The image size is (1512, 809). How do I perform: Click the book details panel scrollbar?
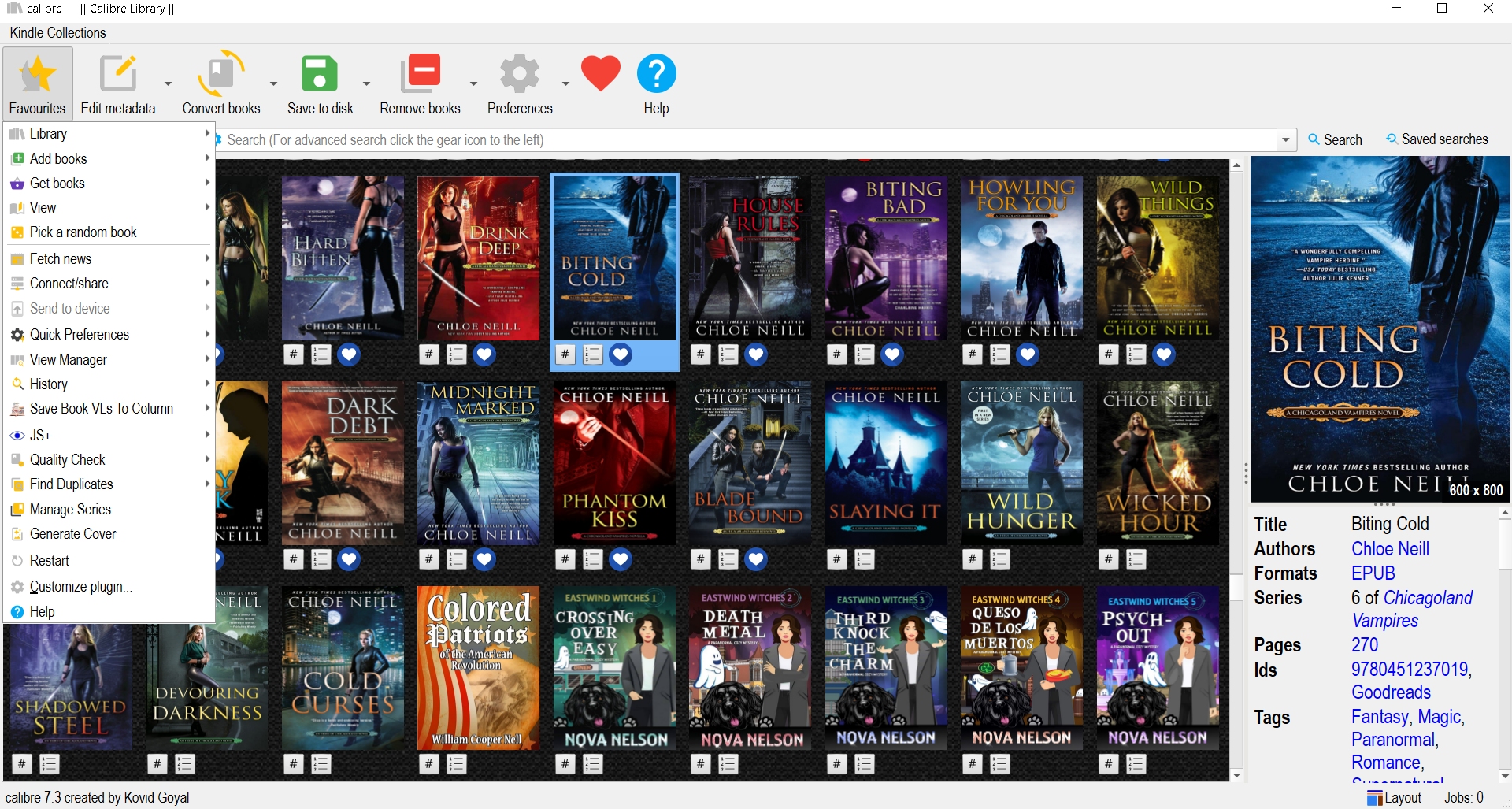[x=1505, y=644]
